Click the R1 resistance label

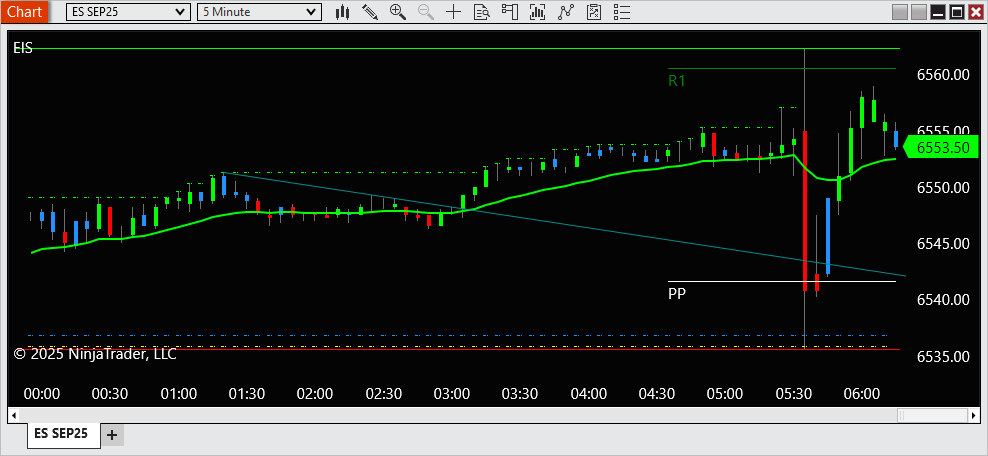677,81
